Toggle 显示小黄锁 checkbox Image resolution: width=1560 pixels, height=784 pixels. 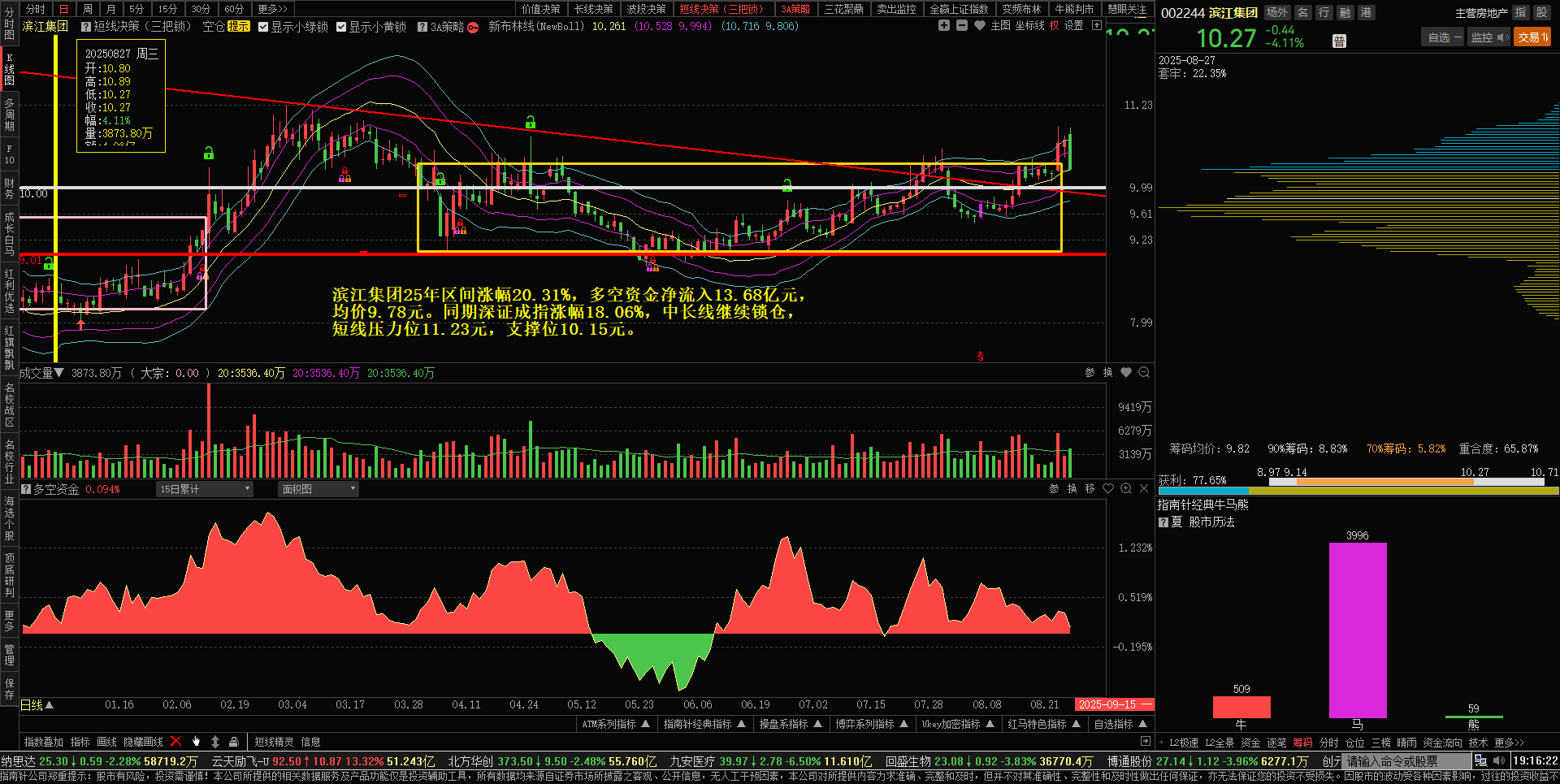(x=341, y=27)
